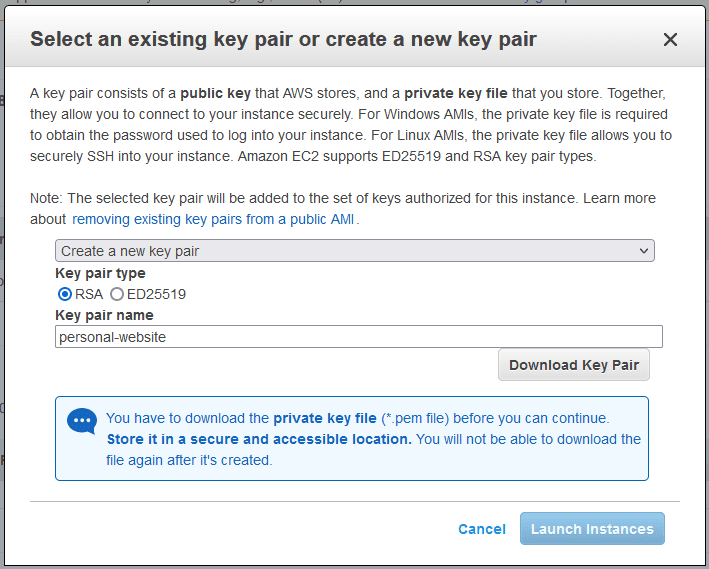The width and height of the screenshot is (709, 569).
Task: Close the key pair dialog
Action: [670, 40]
